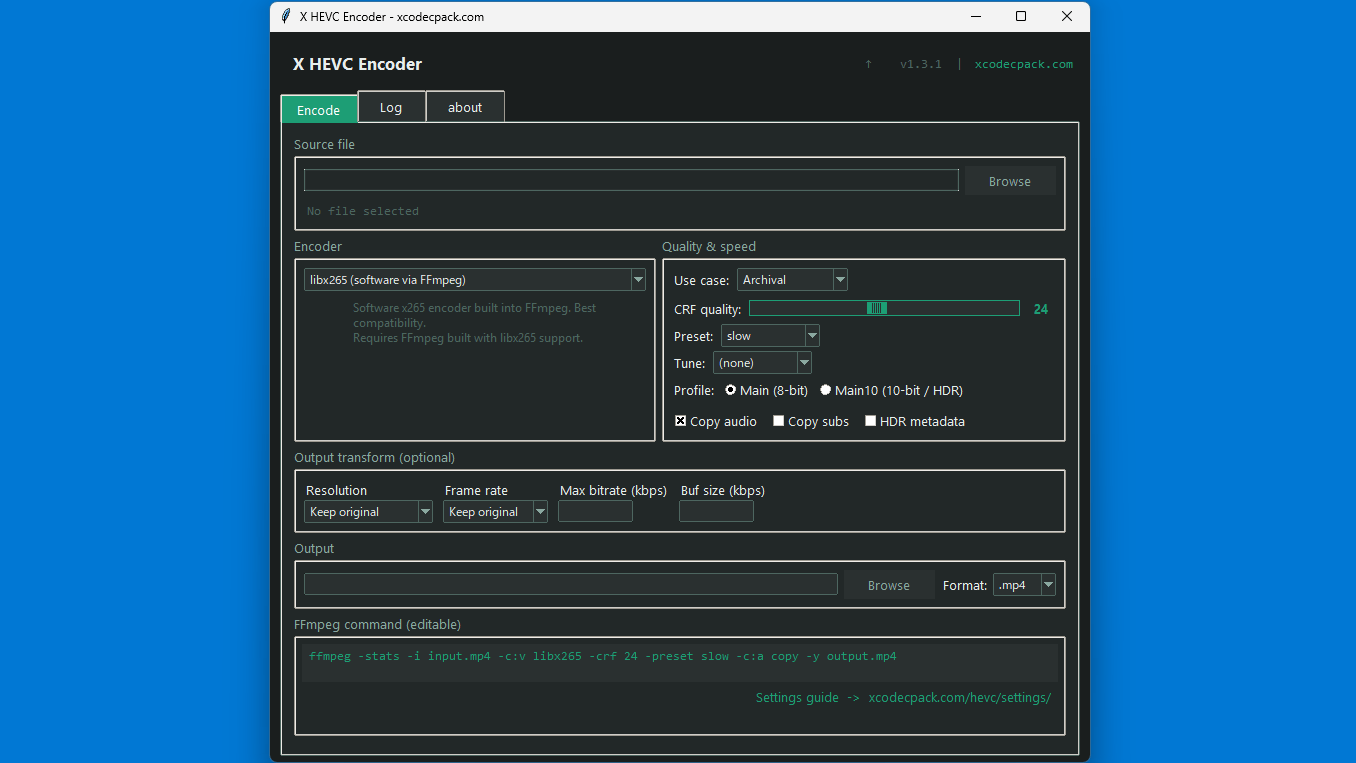
Task: Click the 'X HEVC Encoder' header title
Action: point(357,64)
